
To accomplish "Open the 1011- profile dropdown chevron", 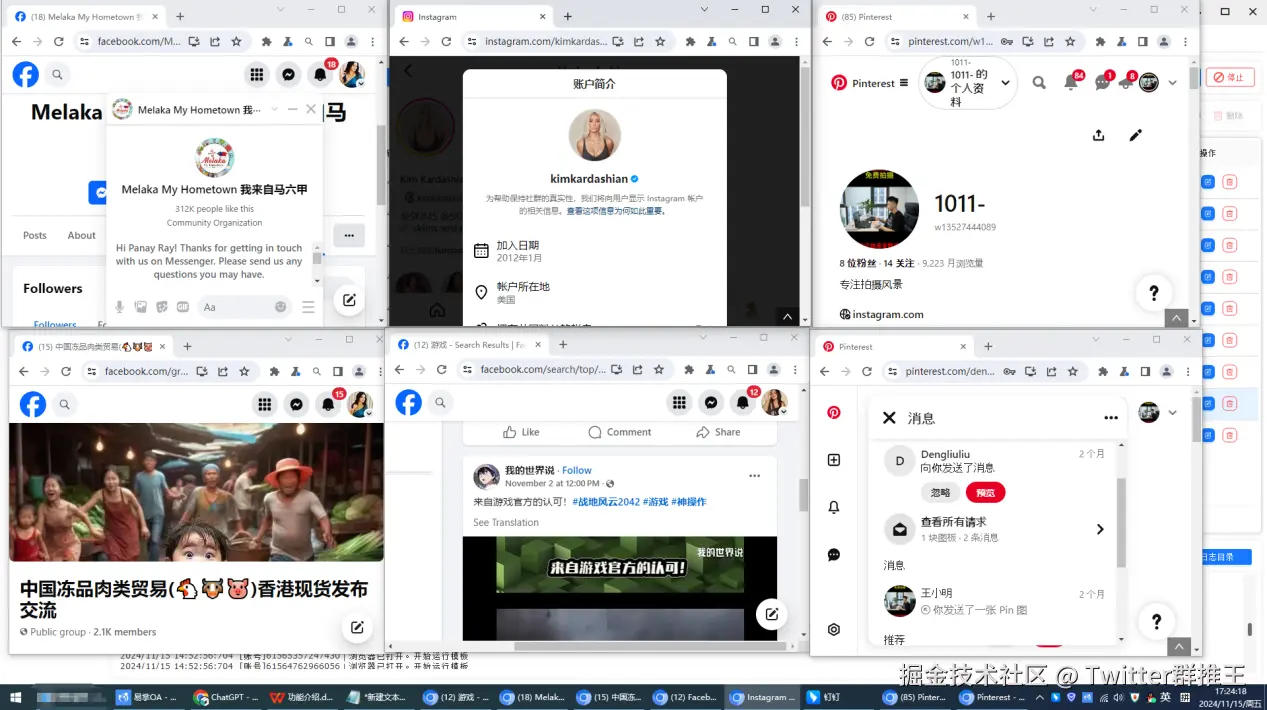I will click(x=1006, y=84).
